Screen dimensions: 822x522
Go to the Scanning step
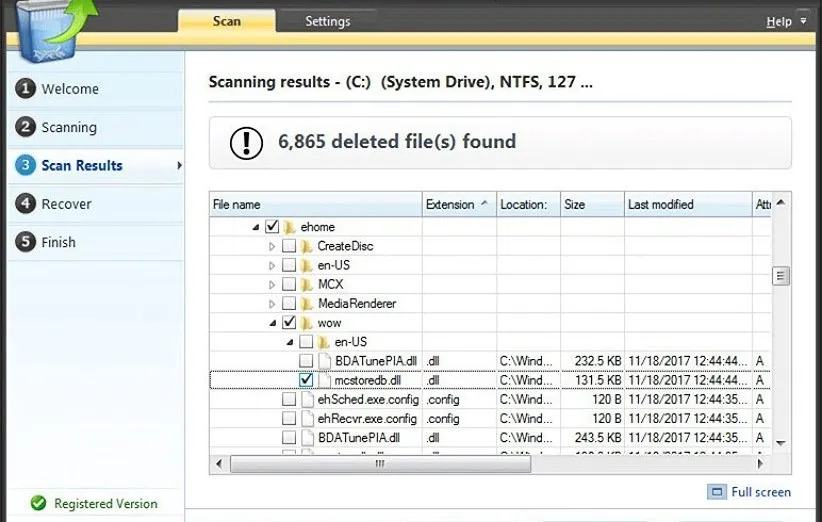coord(69,127)
